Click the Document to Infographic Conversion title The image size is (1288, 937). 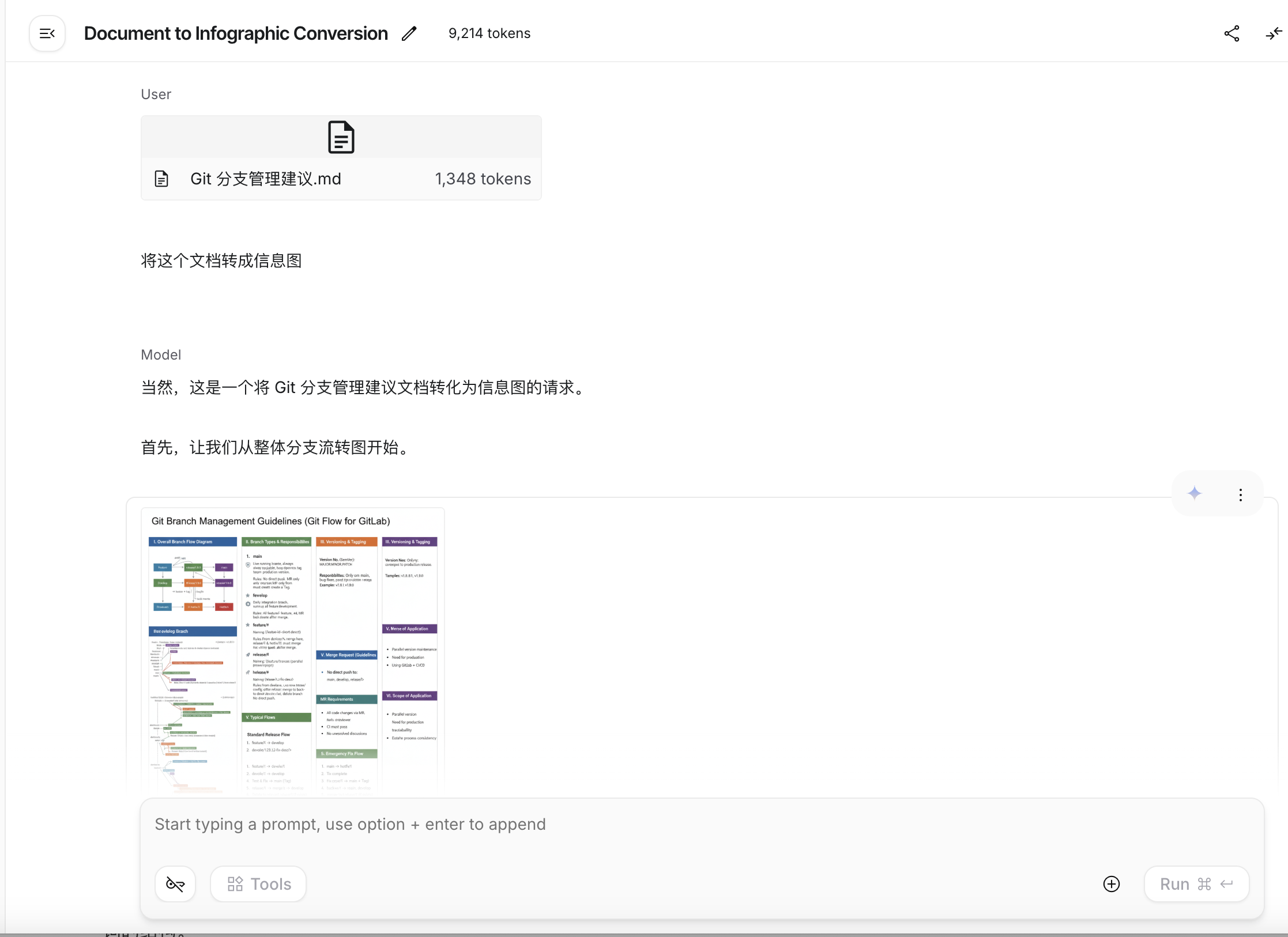pyautogui.click(x=236, y=33)
